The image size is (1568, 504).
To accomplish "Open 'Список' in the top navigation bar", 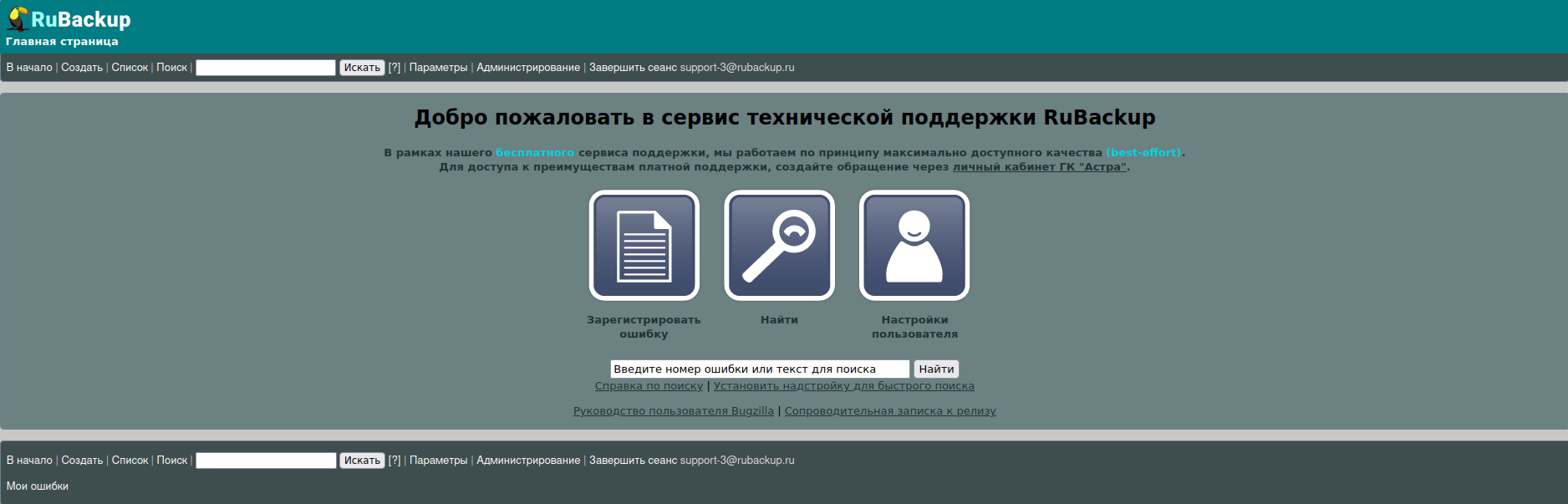I will point(130,68).
